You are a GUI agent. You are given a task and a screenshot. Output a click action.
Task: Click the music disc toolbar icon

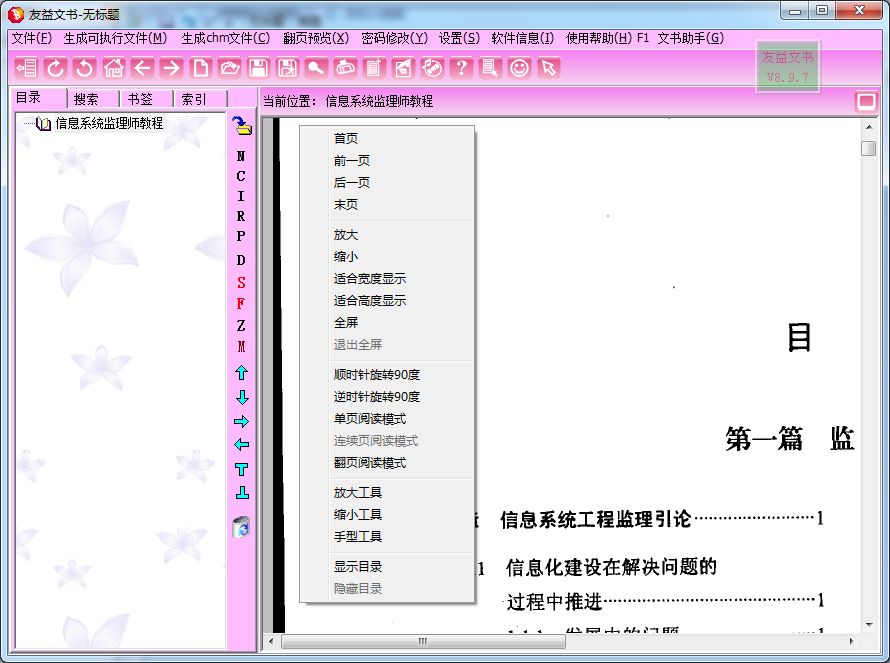pos(432,68)
